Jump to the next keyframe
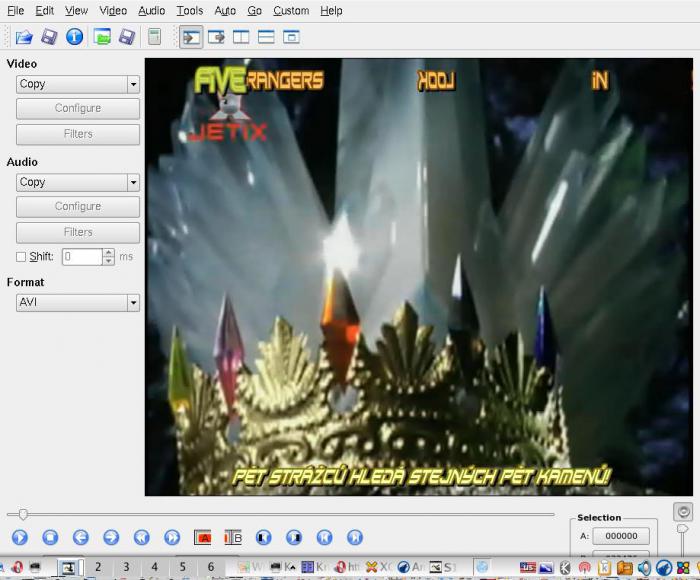The height and width of the screenshot is (580, 700). pos(172,537)
